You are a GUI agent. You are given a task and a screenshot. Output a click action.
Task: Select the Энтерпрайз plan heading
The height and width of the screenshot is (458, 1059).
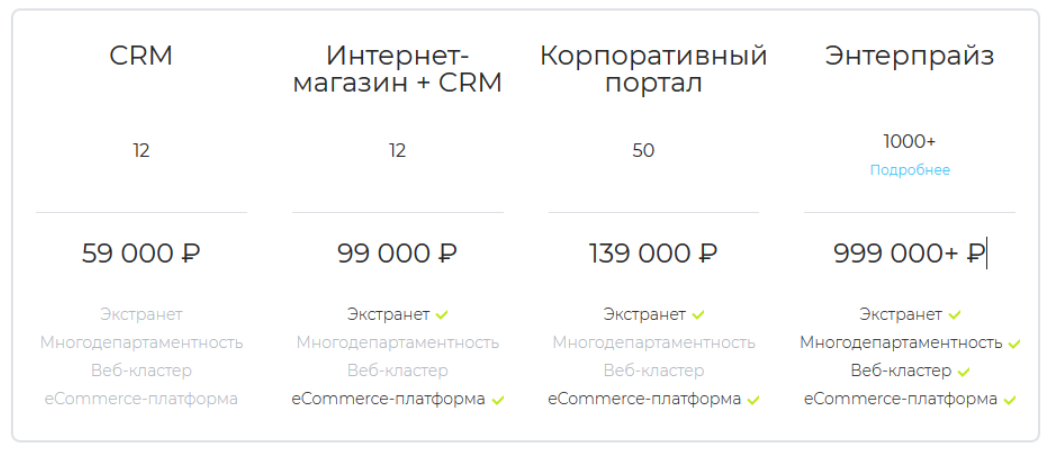click(x=910, y=57)
